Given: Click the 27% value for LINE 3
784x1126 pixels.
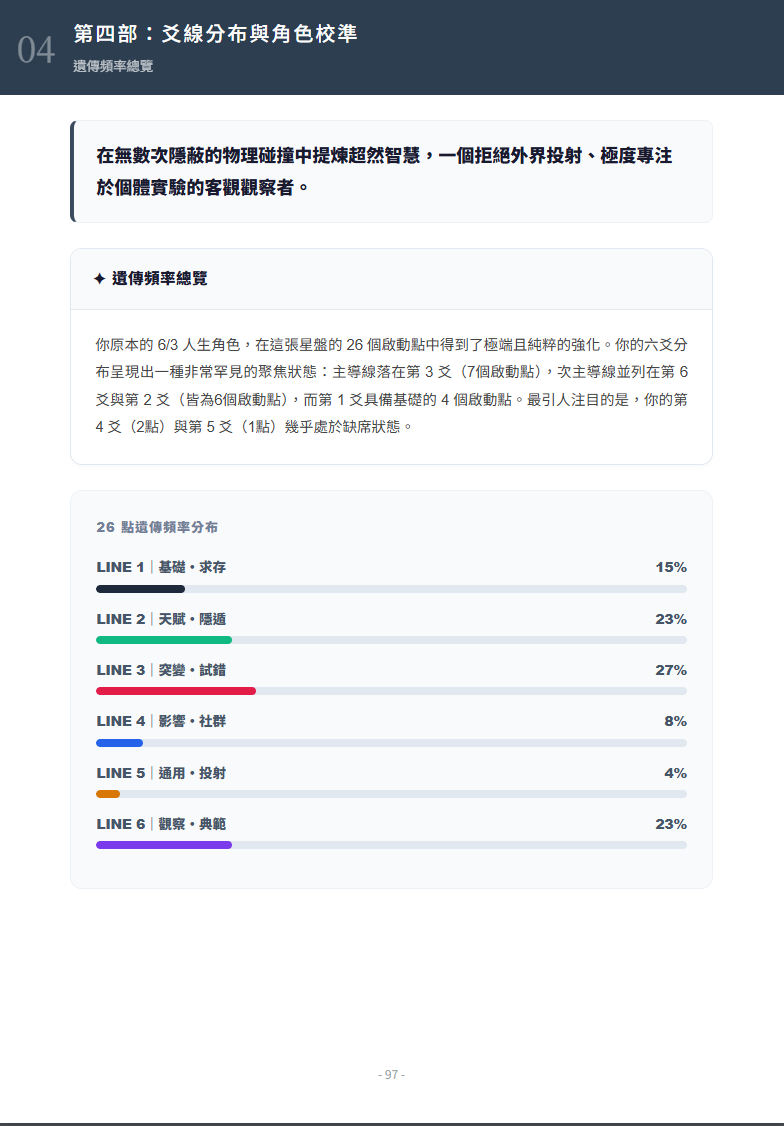Looking at the screenshot, I should point(671,670).
